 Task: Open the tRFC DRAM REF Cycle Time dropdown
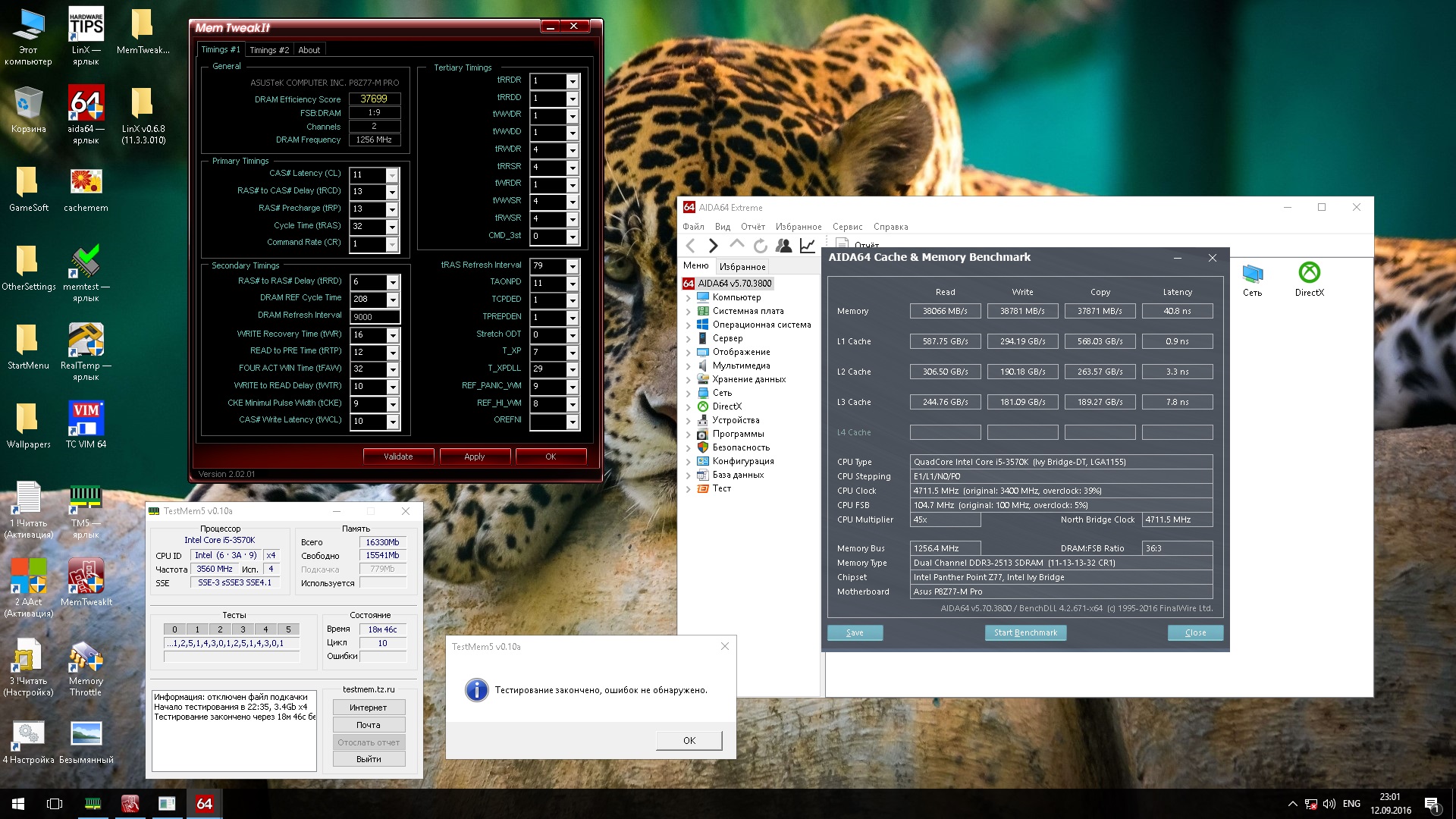[392, 299]
